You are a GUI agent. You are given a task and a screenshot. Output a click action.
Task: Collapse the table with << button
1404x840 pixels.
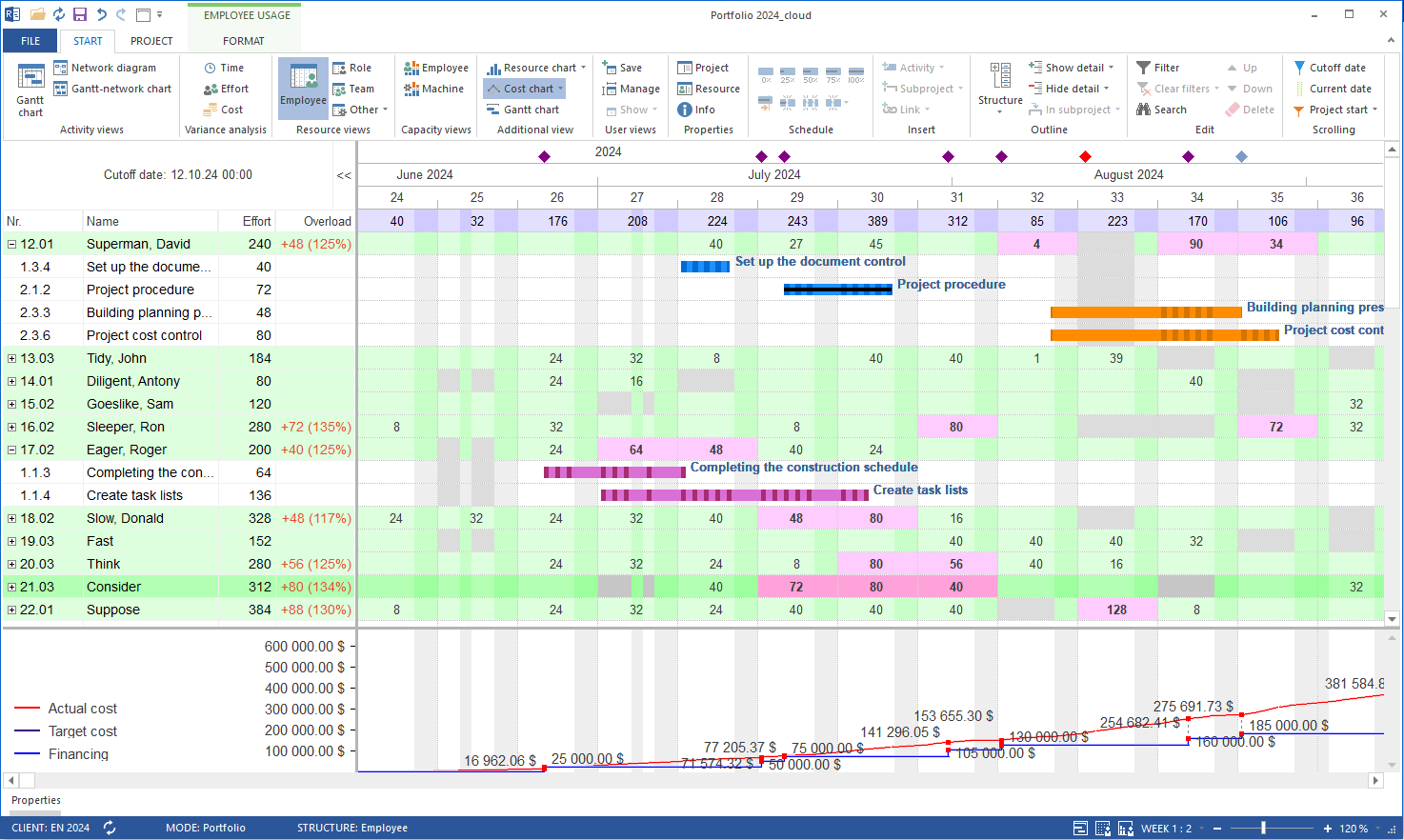[x=344, y=175]
